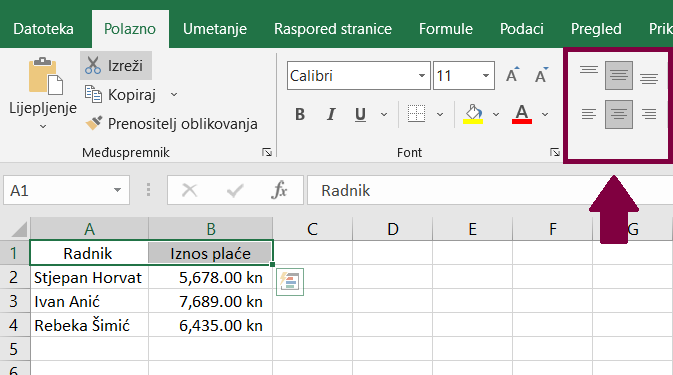673x375 pixels.
Task: Open the Lijepljenje paste button
Action: click(x=43, y=93)
